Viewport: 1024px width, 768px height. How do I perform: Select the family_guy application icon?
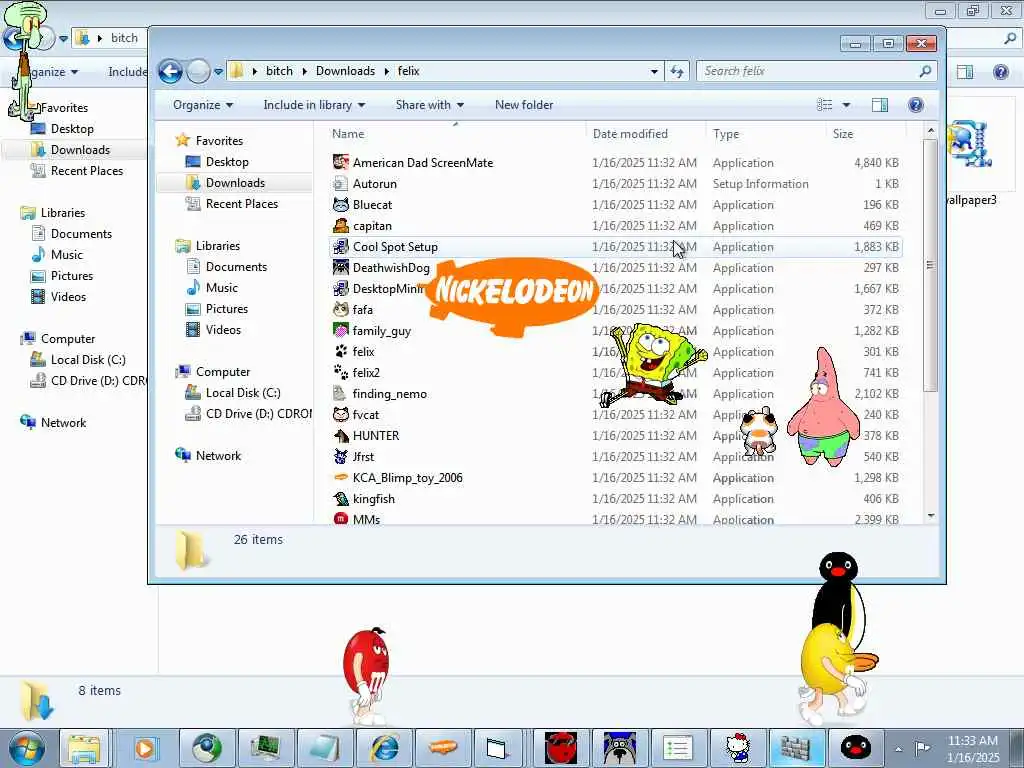tap(340, 330)
